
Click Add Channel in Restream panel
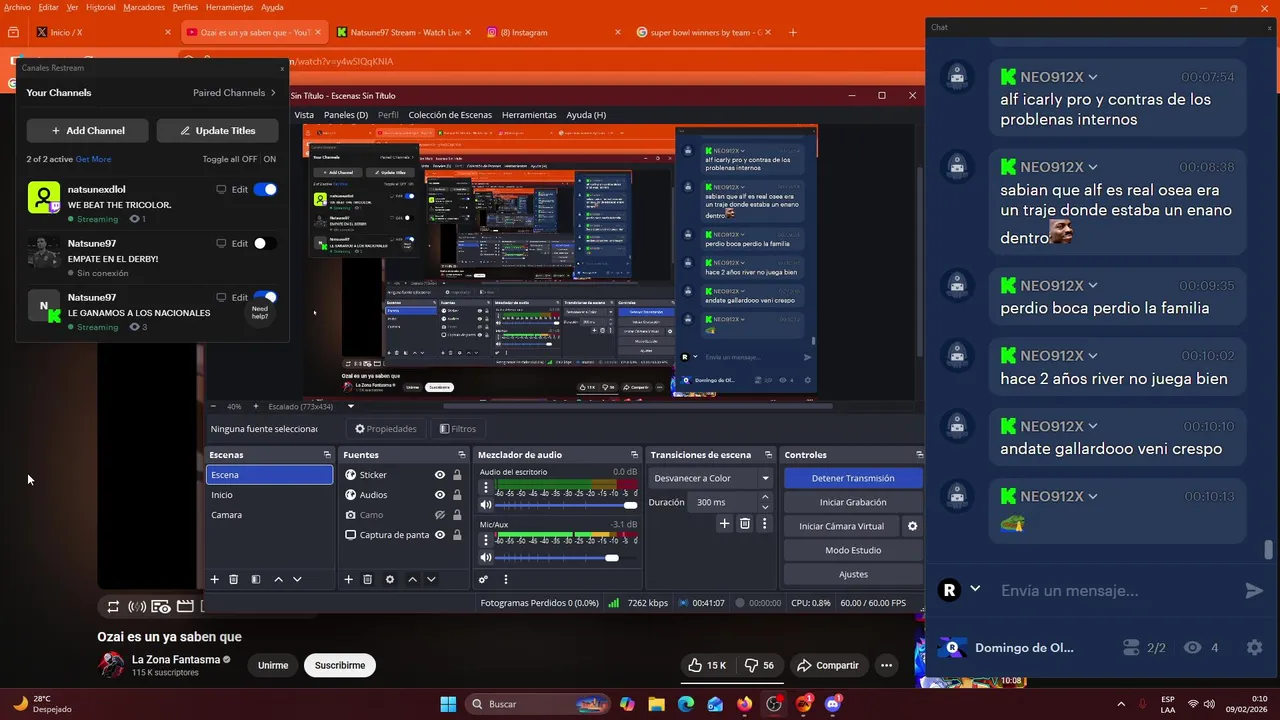(x=87, y=131)
